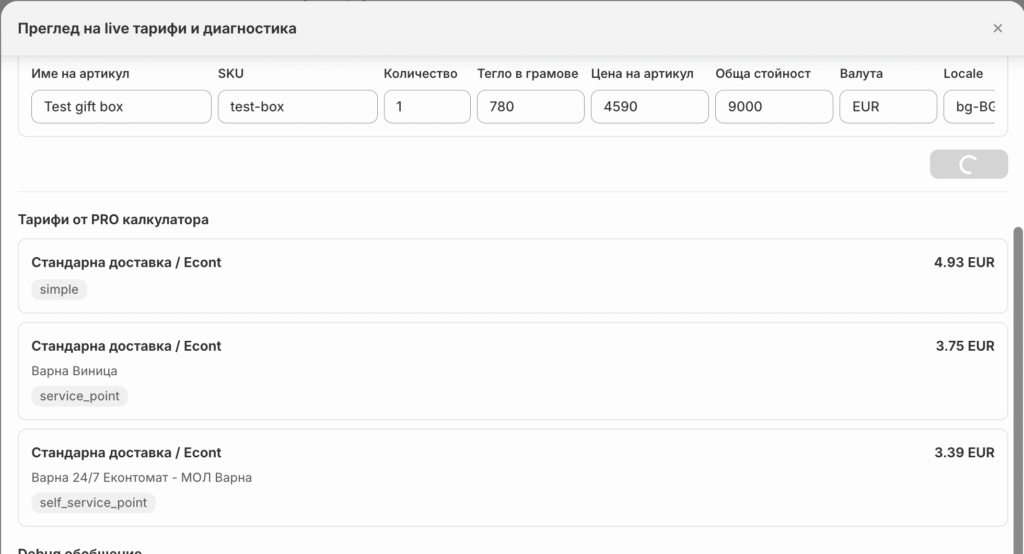Click the loading spinner button

tap(968, 164)
